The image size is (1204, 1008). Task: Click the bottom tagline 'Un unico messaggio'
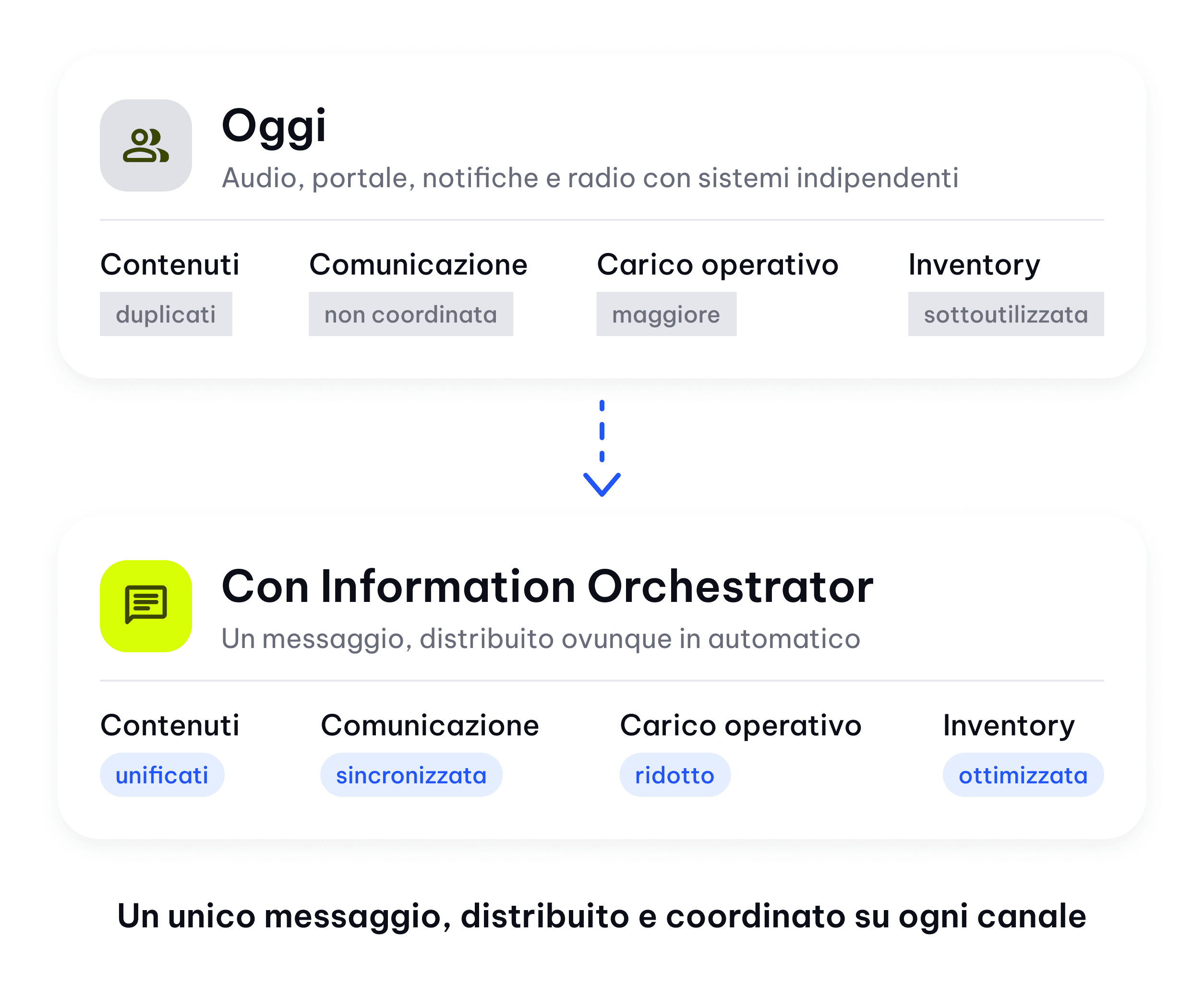click(602, 916)
